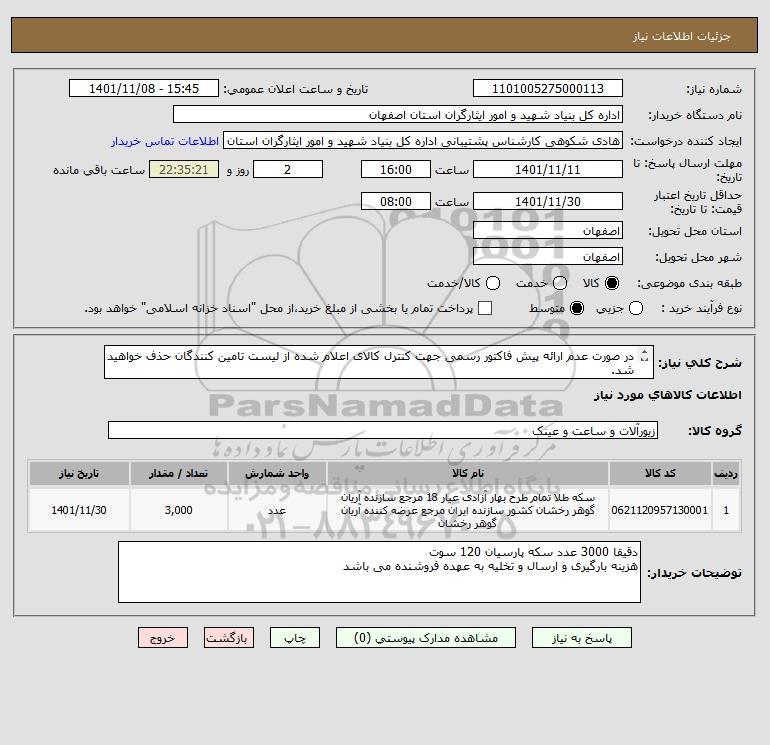Viewport: 770px width, 745px height.
Task: Click row number 1 cell
Action: click(x=726, y=510)
